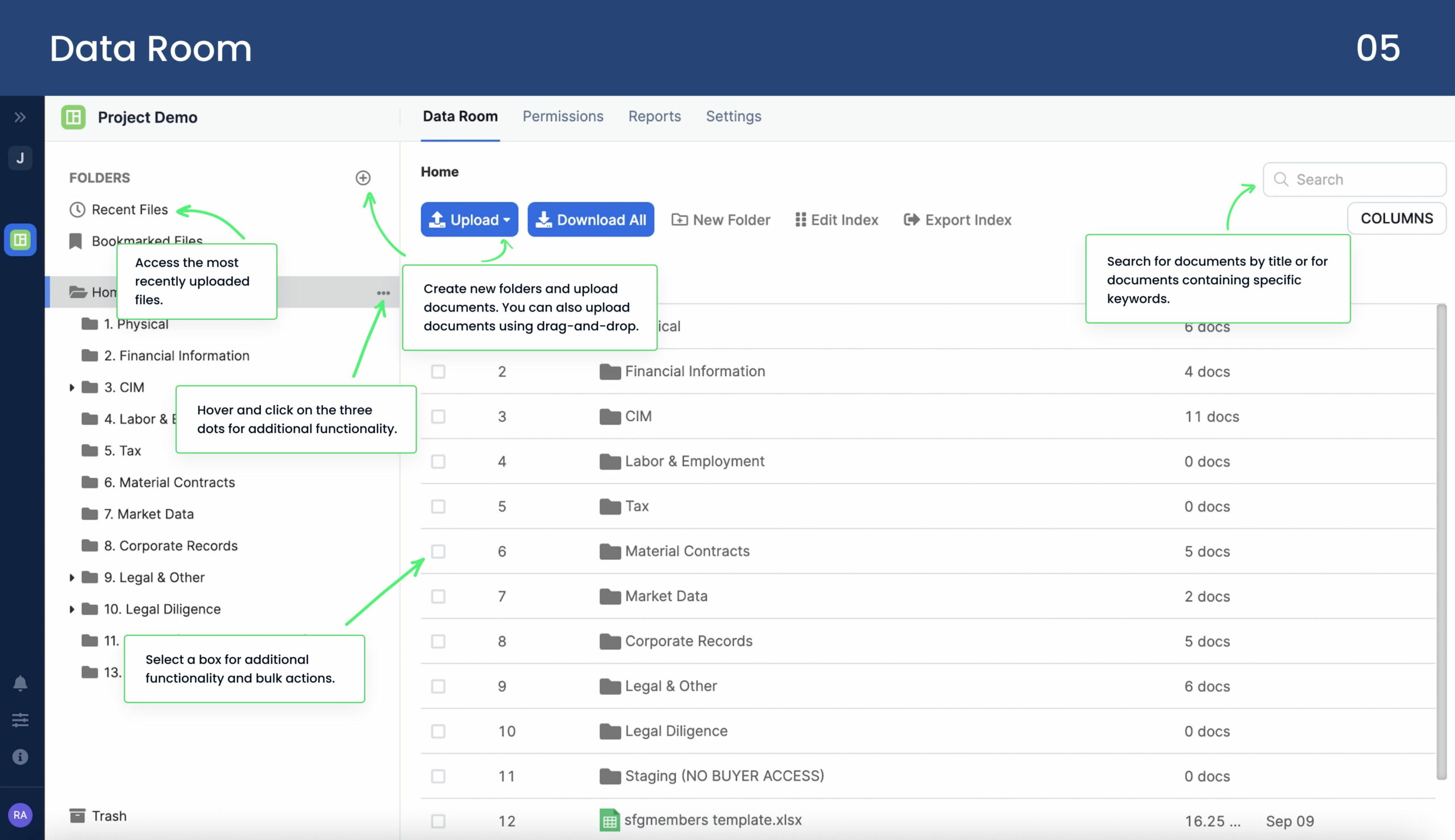This screenshot has height=840, width=1455.
Task: Click the RA user avatar
Action: pos(20,814)
